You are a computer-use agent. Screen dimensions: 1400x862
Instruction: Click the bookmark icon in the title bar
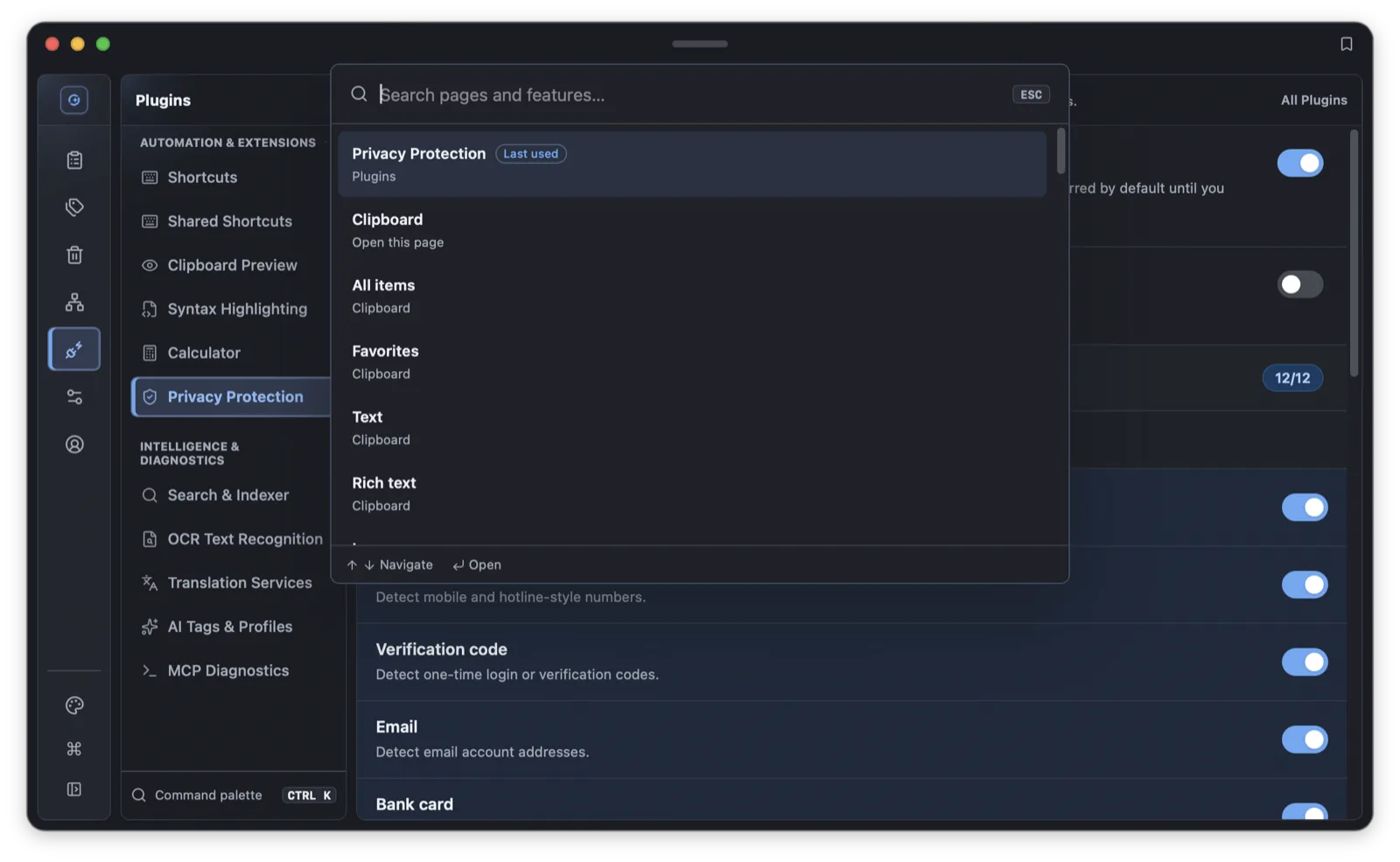point(1346,44)
